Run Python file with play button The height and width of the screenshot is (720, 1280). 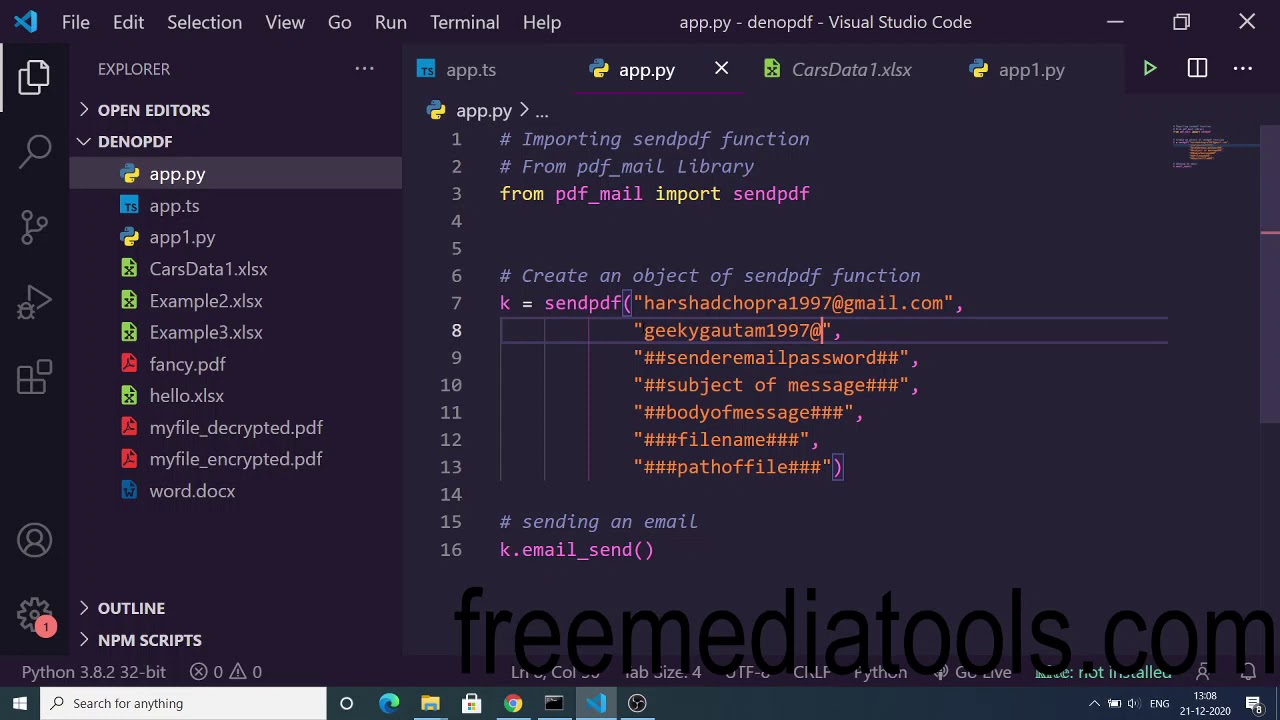point(1150,69)
